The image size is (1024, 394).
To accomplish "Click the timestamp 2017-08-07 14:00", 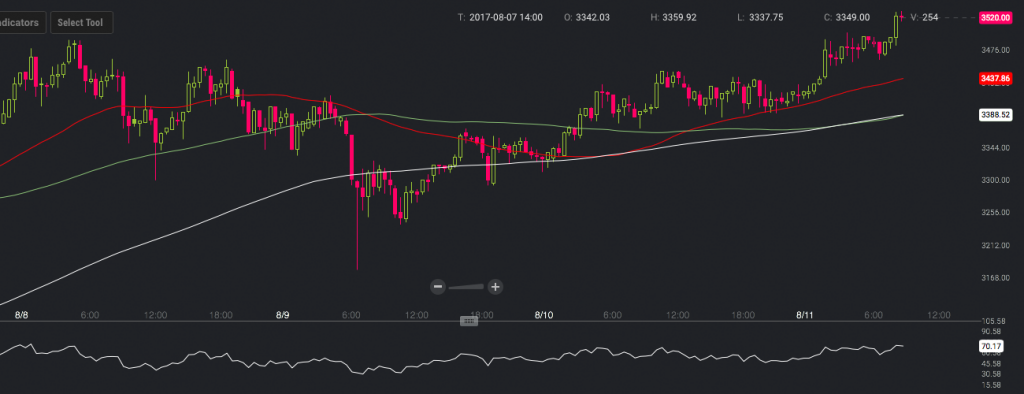I will (505, 18).
